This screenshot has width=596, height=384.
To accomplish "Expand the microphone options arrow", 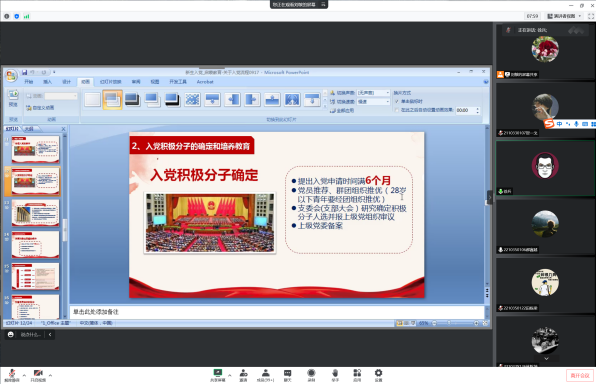I will pyautogui.click(x=24, y=375).
